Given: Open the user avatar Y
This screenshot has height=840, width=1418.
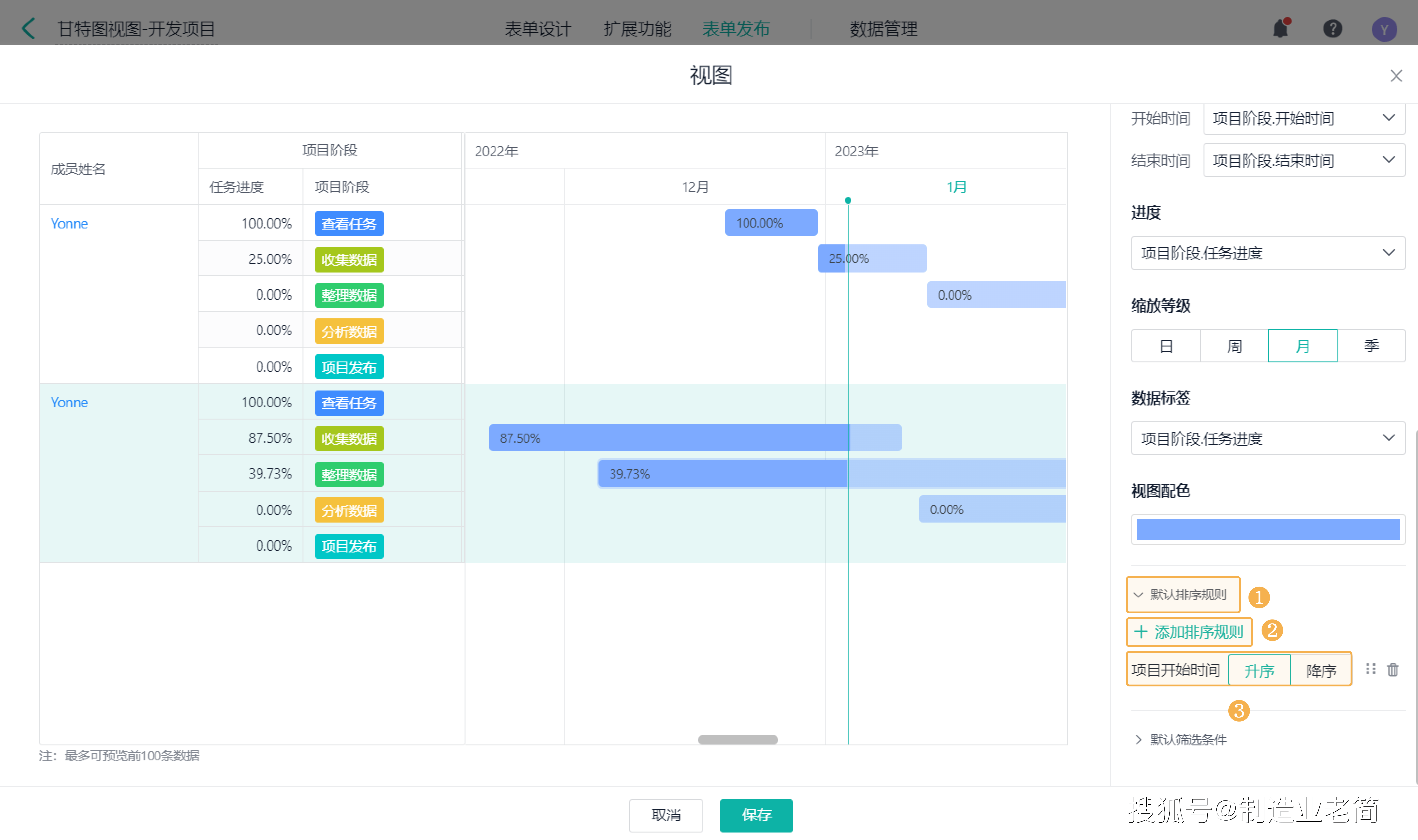Looking at the screenshot, I should tap(1384, 29).
